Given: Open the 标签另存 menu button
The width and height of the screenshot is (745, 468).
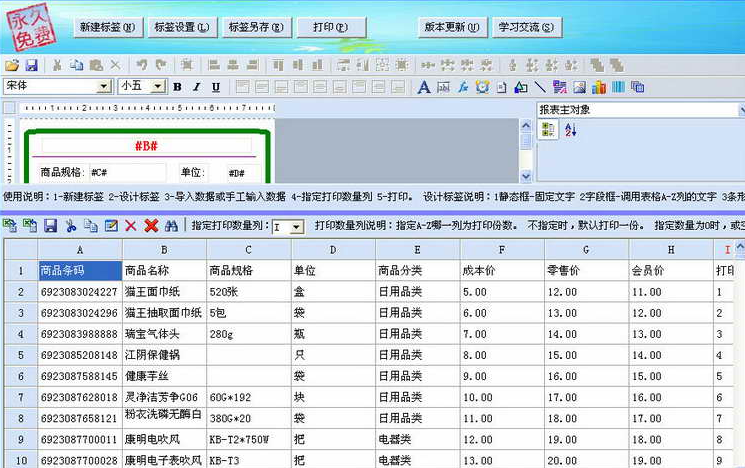Looking at the screenshot, I should 256,27.
